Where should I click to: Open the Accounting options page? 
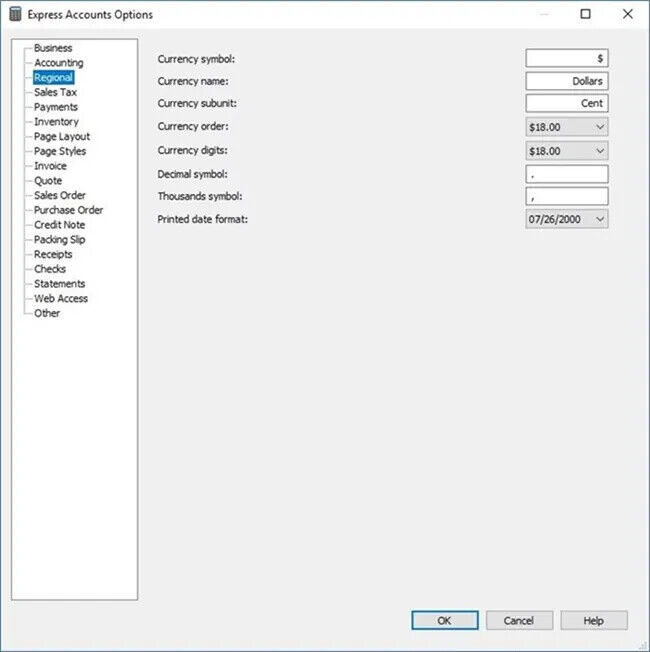[59, 63]
